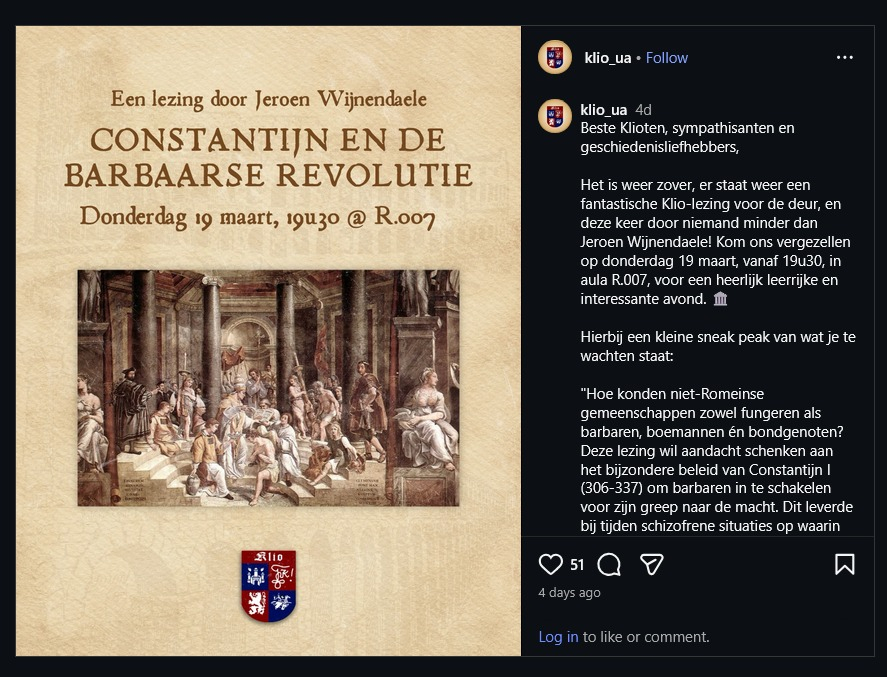Follow the klio_ua account
This screenshot has height=677, width=887.
pyautogui.click(x=667, y=58)
